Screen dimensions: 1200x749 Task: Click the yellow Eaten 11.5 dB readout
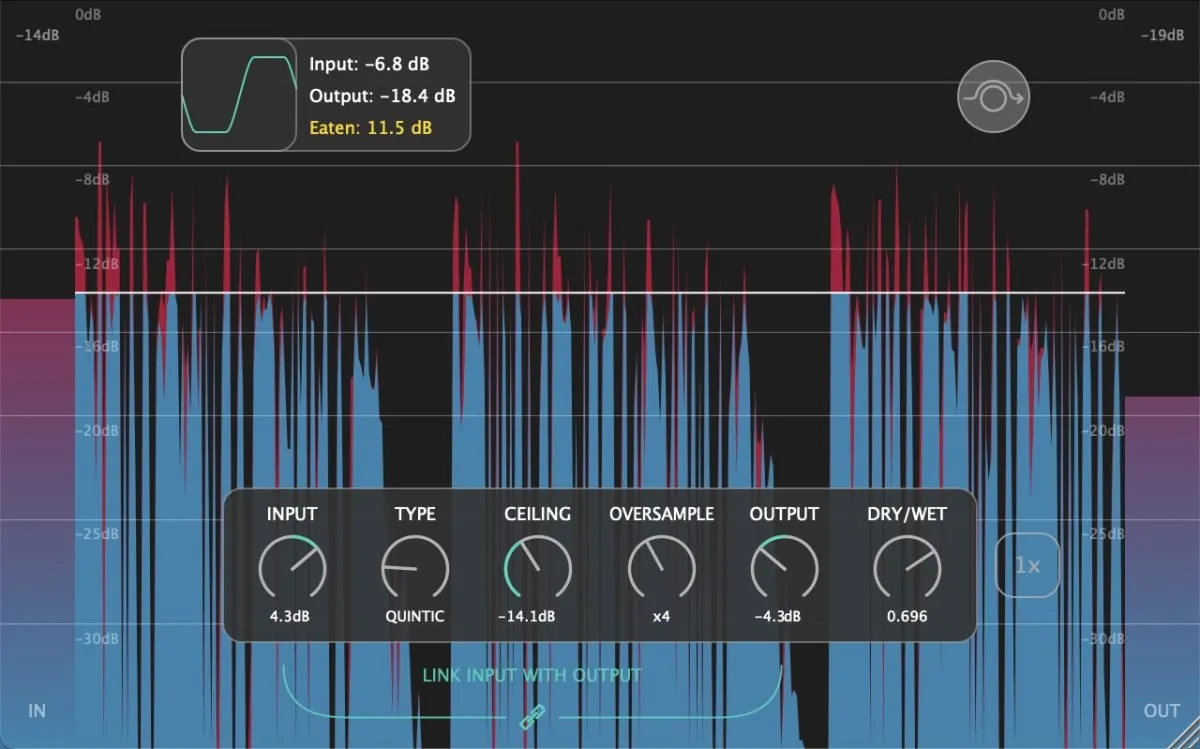click(376, 128)
